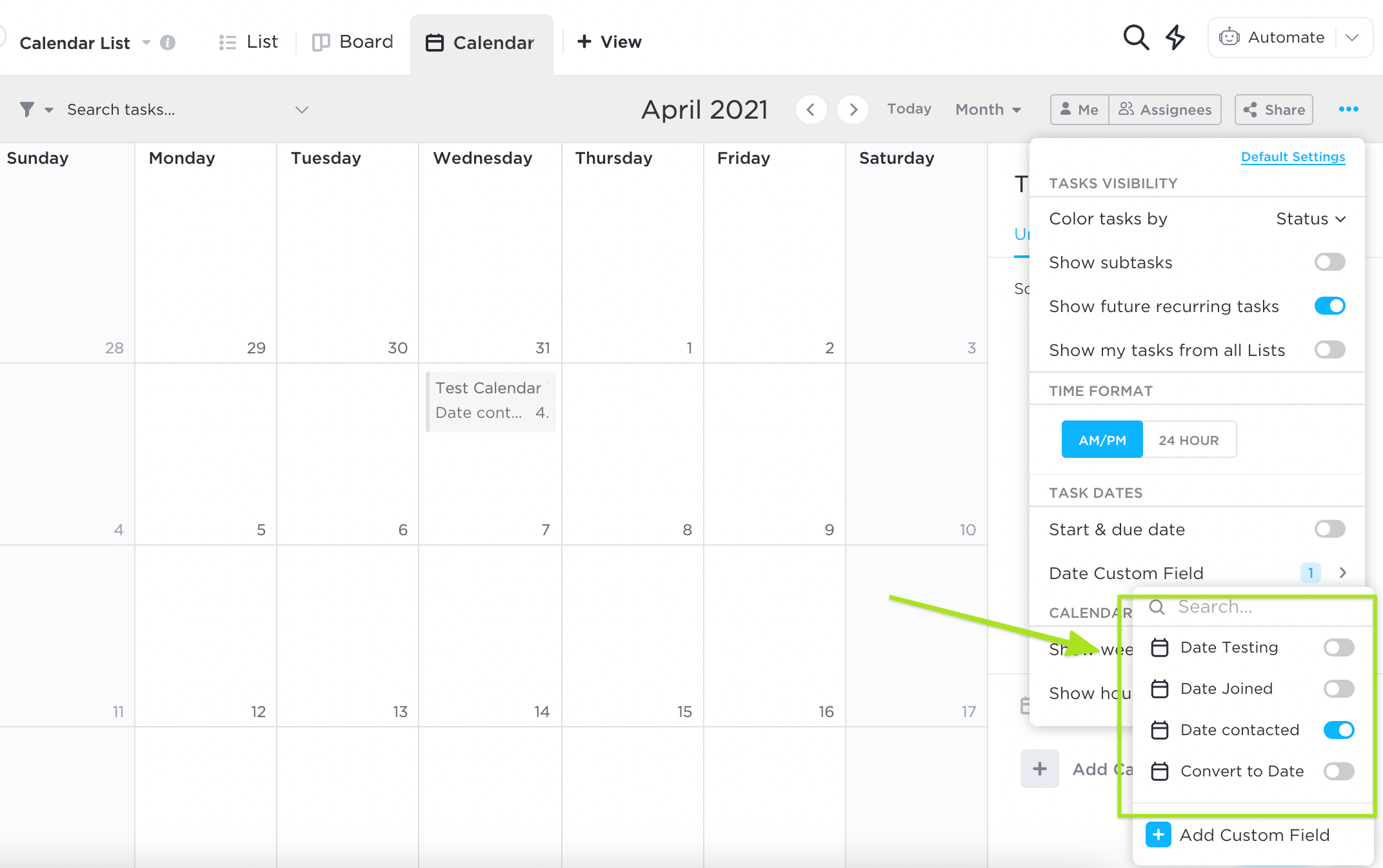The image size is (1383, 868).
Task: Enable the Show subtasks toggle
Action: [1329, 262]
